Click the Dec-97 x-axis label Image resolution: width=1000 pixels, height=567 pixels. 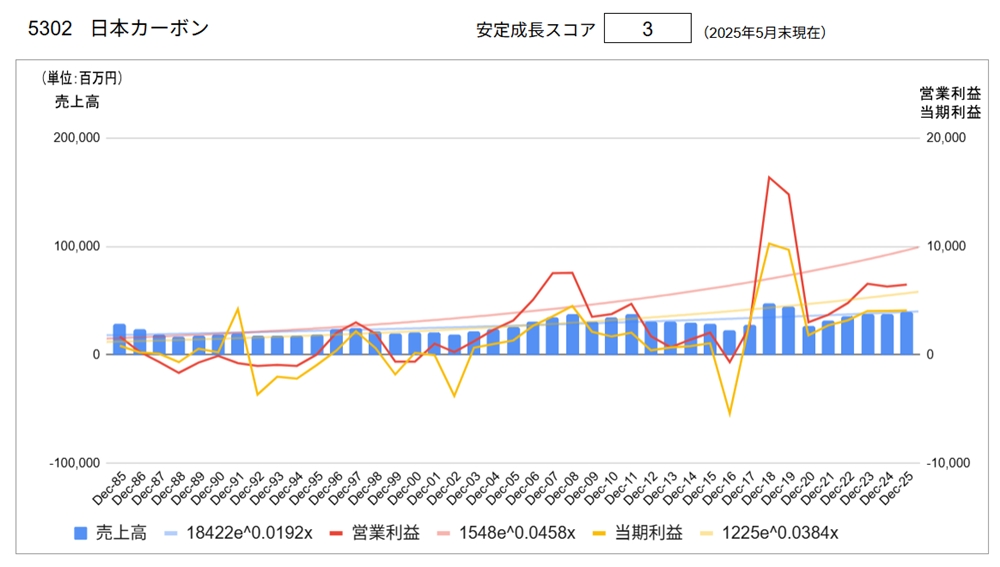click(x=345, y=489)
